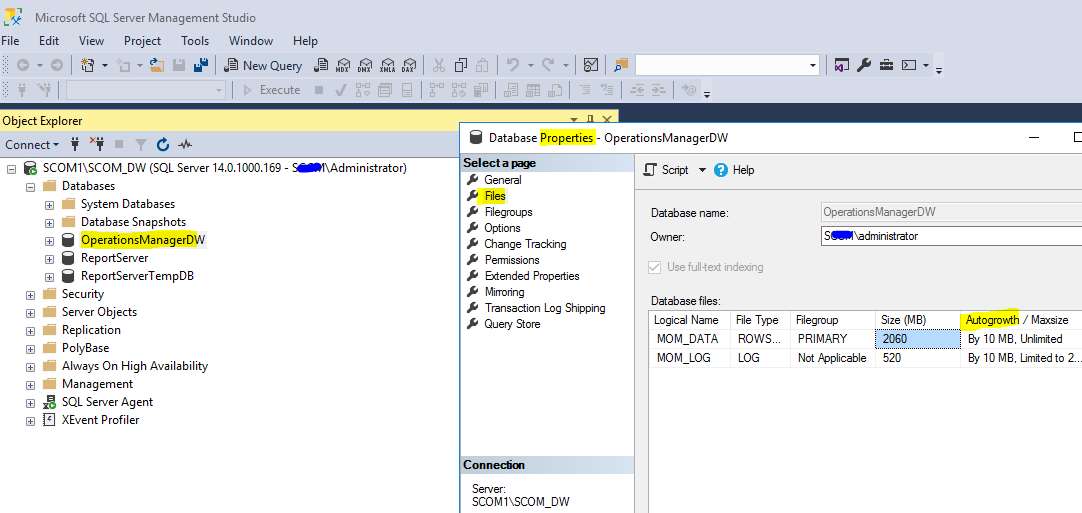Expand the Management folder
Screen dimensions: 1082x513
[30, 384]
